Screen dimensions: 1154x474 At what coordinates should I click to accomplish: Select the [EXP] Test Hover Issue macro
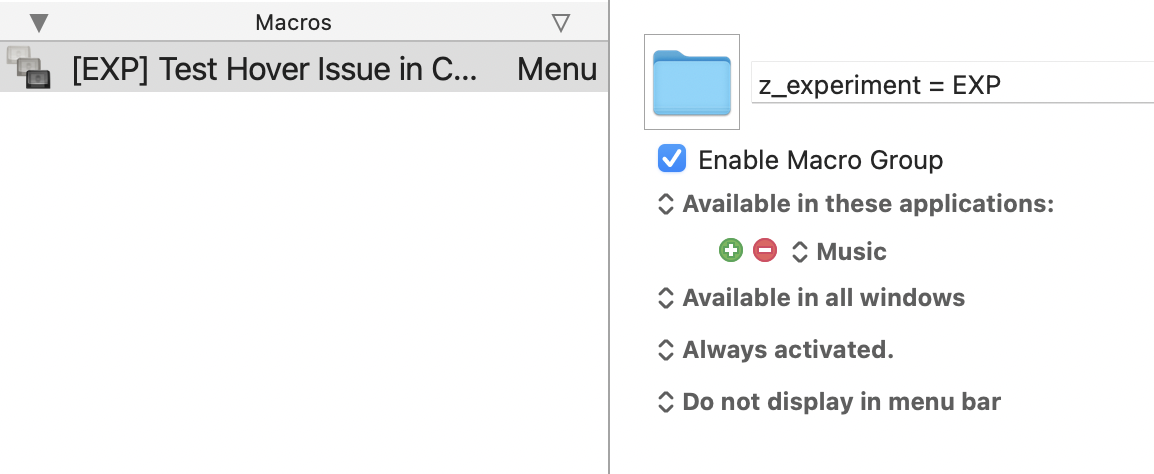[275, 70]
